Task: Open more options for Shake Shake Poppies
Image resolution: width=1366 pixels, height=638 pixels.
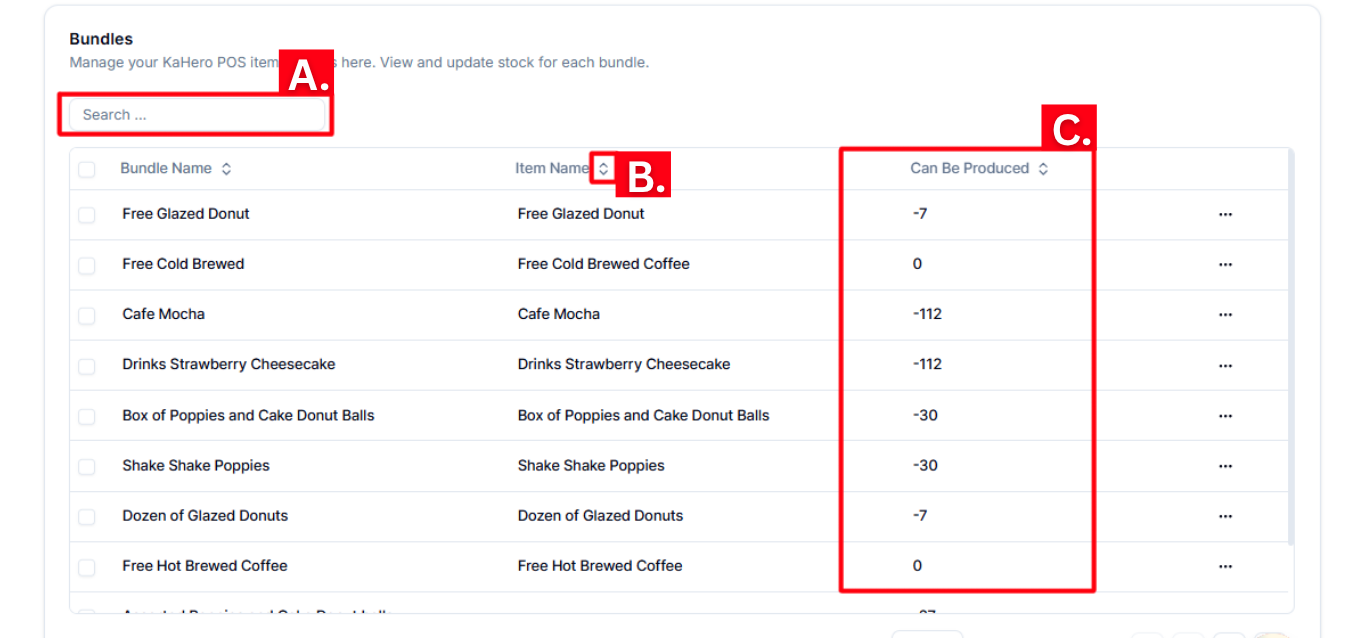Action: click(x=1225, y=465)
